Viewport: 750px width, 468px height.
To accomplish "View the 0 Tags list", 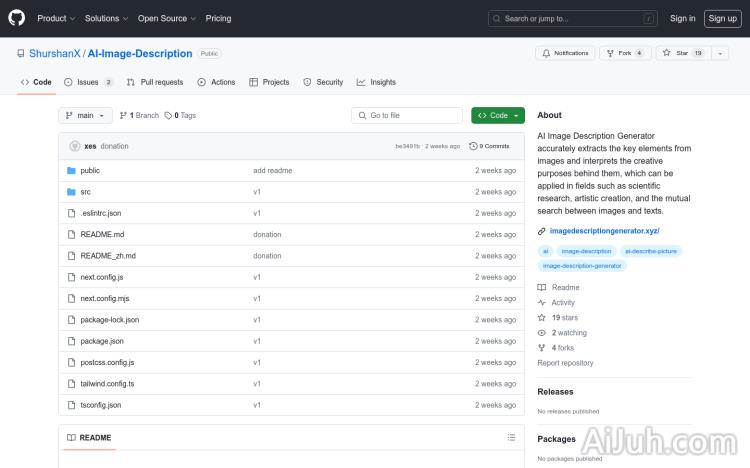I will (x=180, y=116).
